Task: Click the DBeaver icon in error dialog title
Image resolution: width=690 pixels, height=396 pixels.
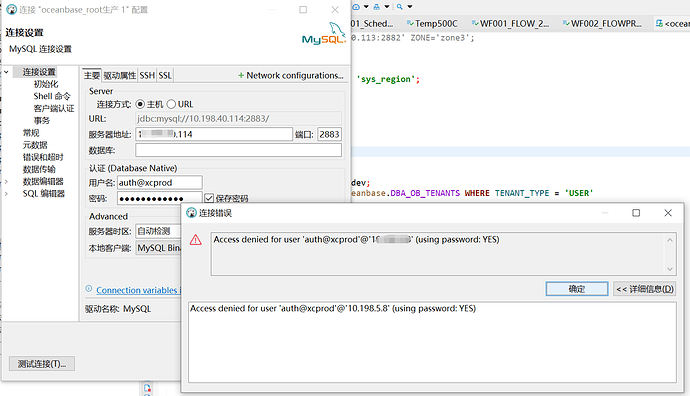Action: coord(191,213)
